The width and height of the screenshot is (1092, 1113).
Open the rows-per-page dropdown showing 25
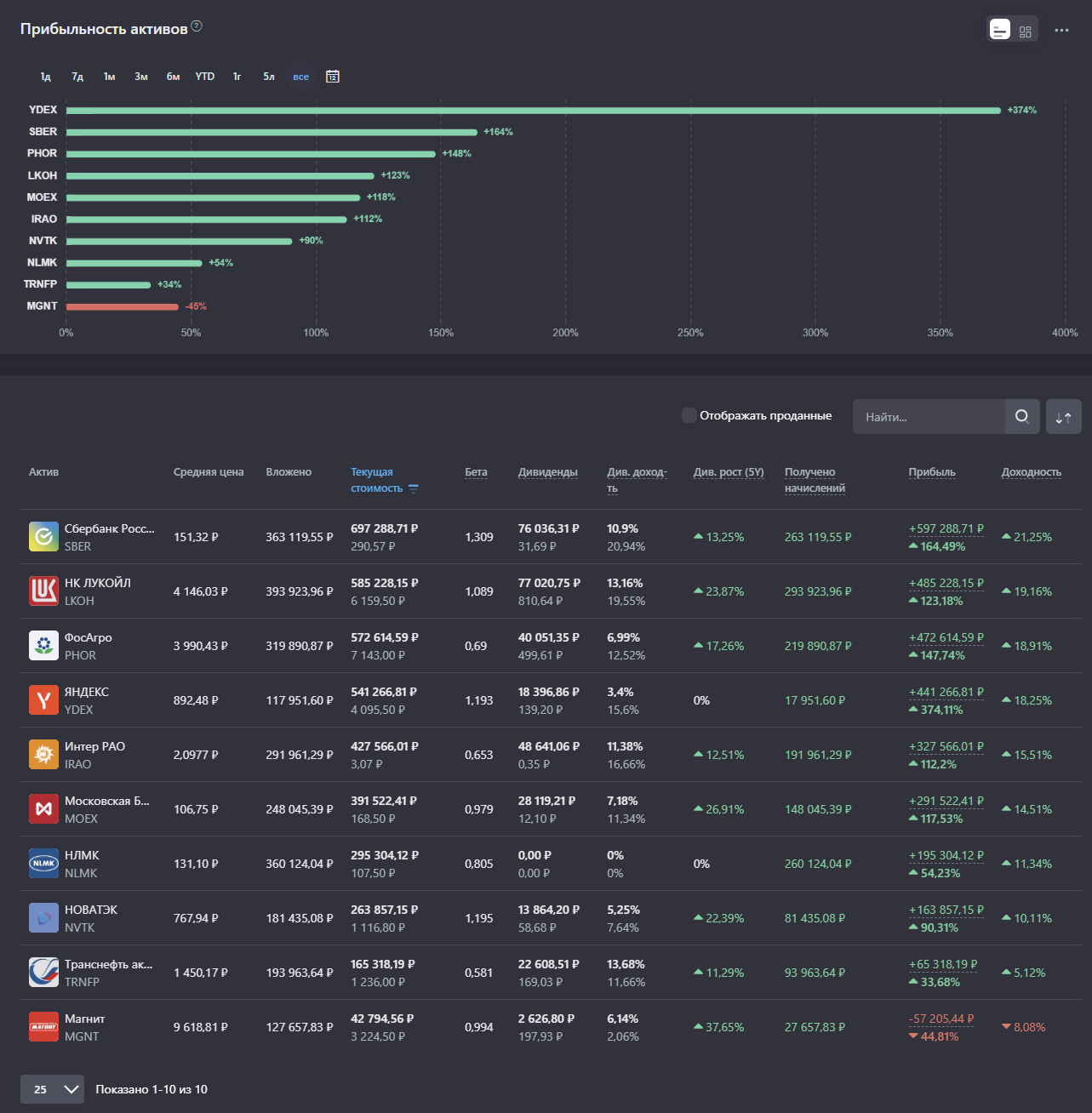52,1089
